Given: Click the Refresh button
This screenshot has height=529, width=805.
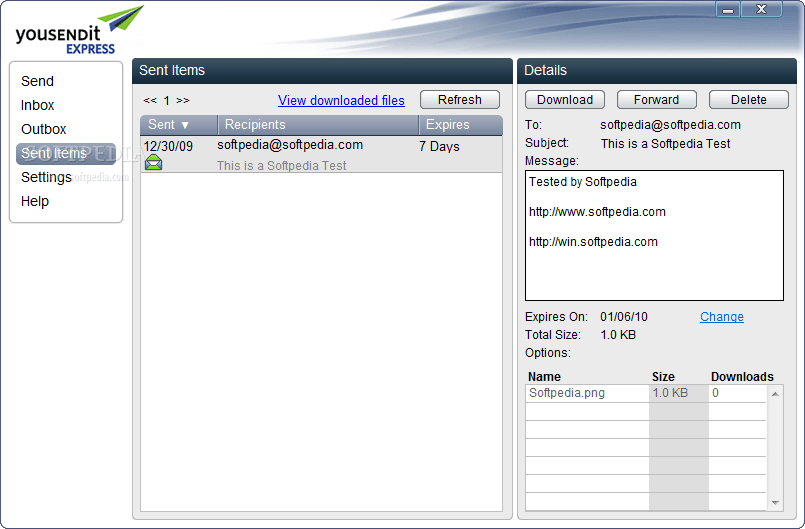Looking at the screenshot, I should pyautogui.click(x=459, y=100).
